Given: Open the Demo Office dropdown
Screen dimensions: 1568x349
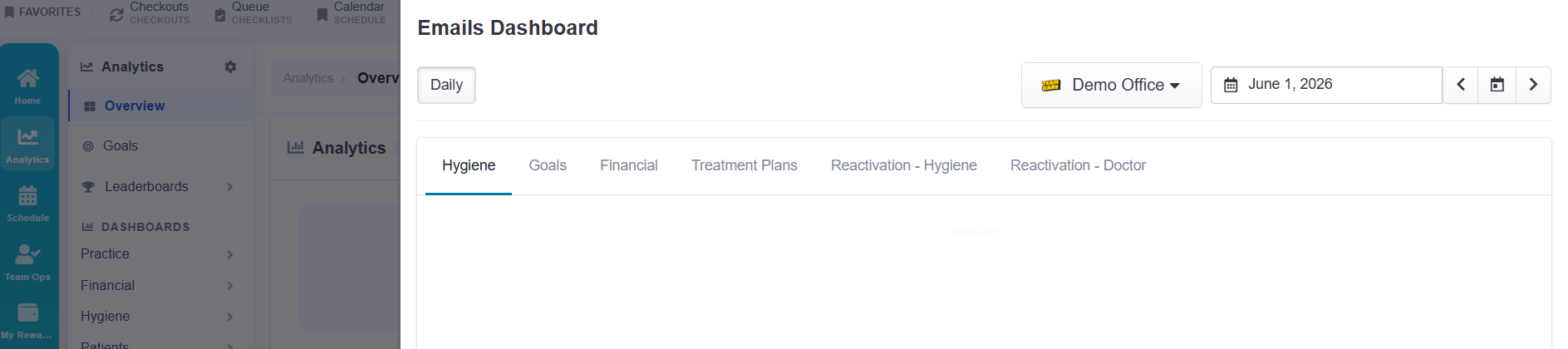Looking at the screenshot, I should point(1111,85).
